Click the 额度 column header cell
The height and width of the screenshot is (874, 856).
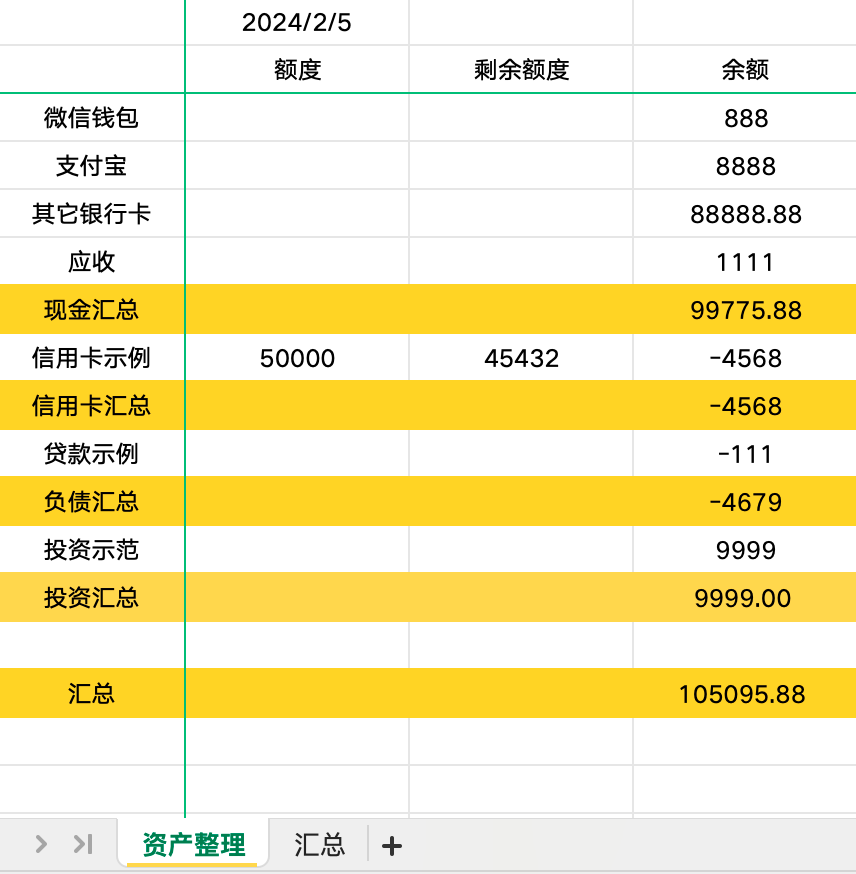point(297,70)
